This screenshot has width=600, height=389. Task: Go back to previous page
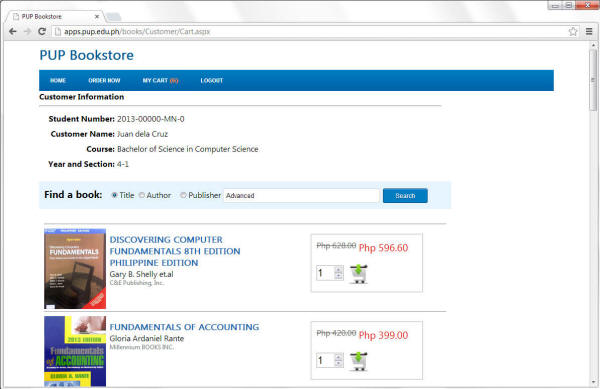click(x=13, y=31)
